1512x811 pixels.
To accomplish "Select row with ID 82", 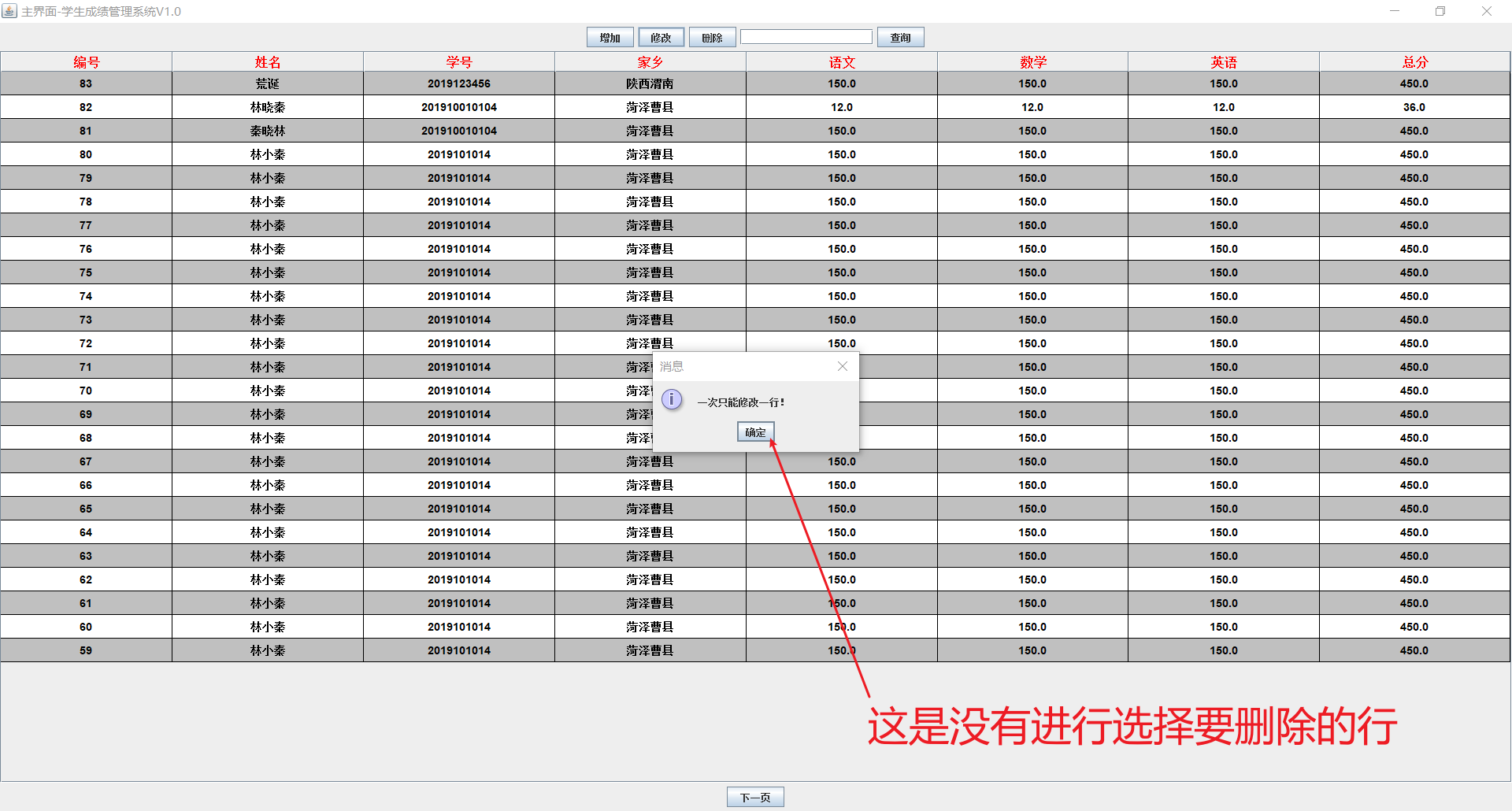I will coord(755,107).
